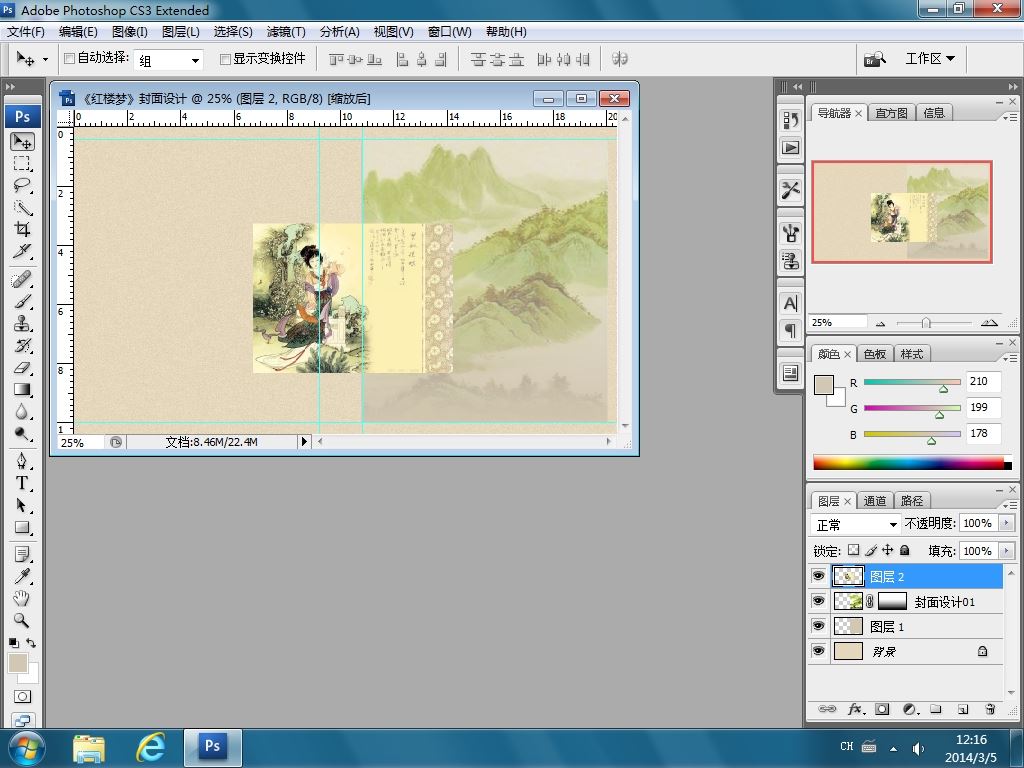
Task: Select the Hand tool
Action: [x=22, y=598]
